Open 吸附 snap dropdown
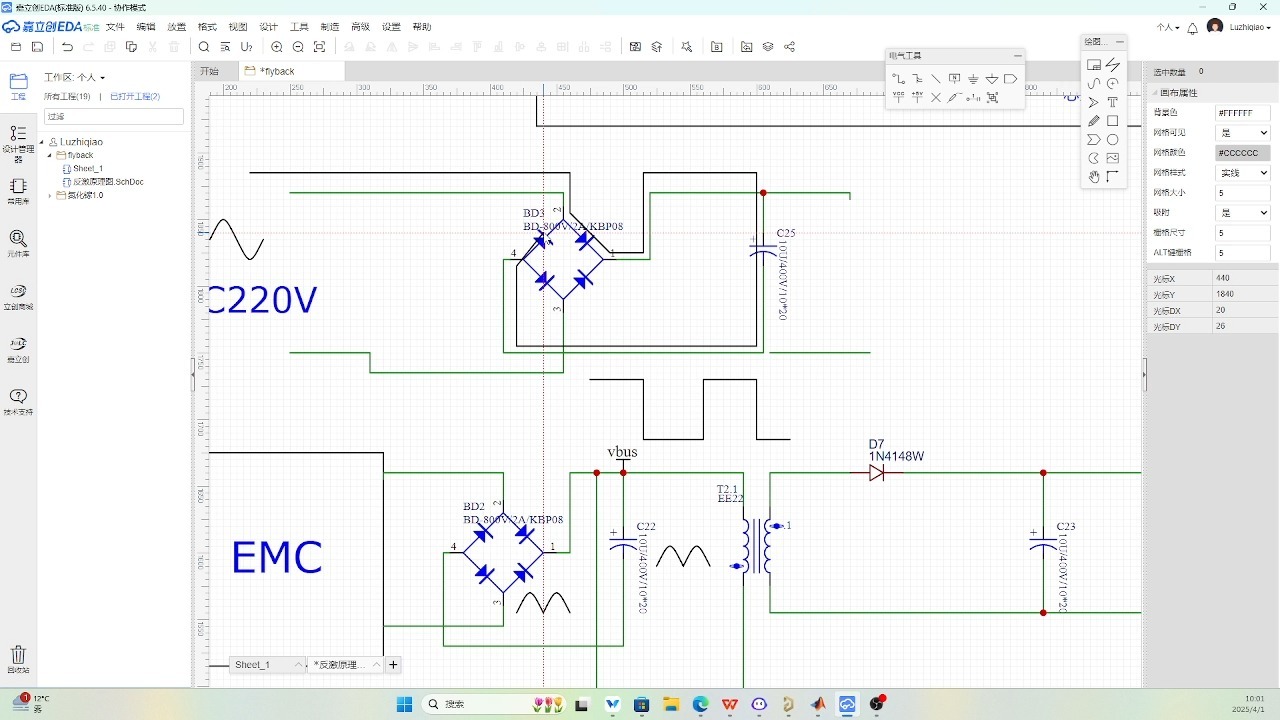 [1243, 213]
